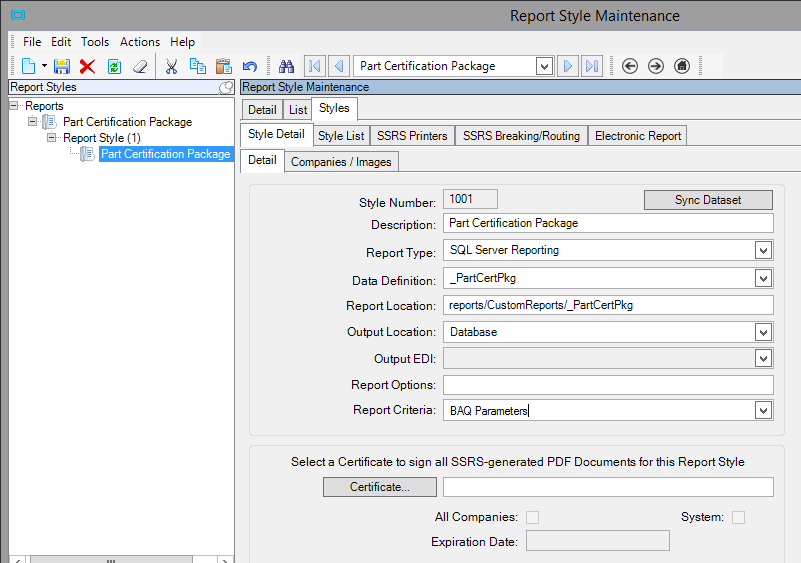Open search with the binoculars icon
This screenshot has height=563, width=801.
tap(286, 66)
